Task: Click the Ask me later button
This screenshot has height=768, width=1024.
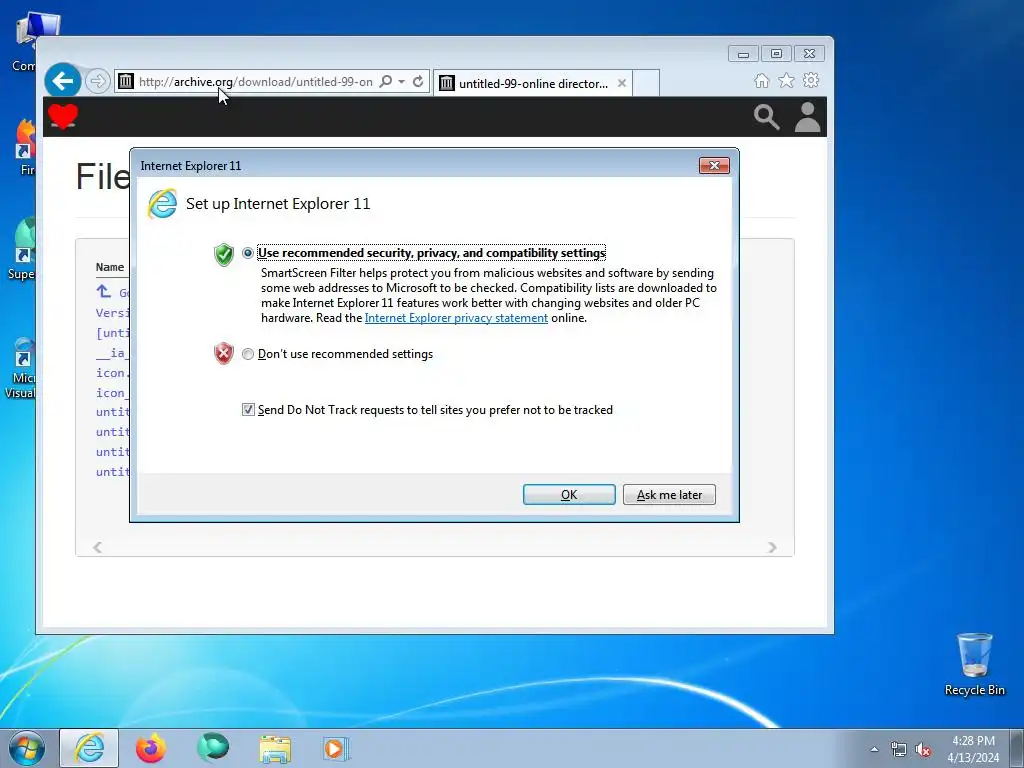Action: click(x=669, y=494)
